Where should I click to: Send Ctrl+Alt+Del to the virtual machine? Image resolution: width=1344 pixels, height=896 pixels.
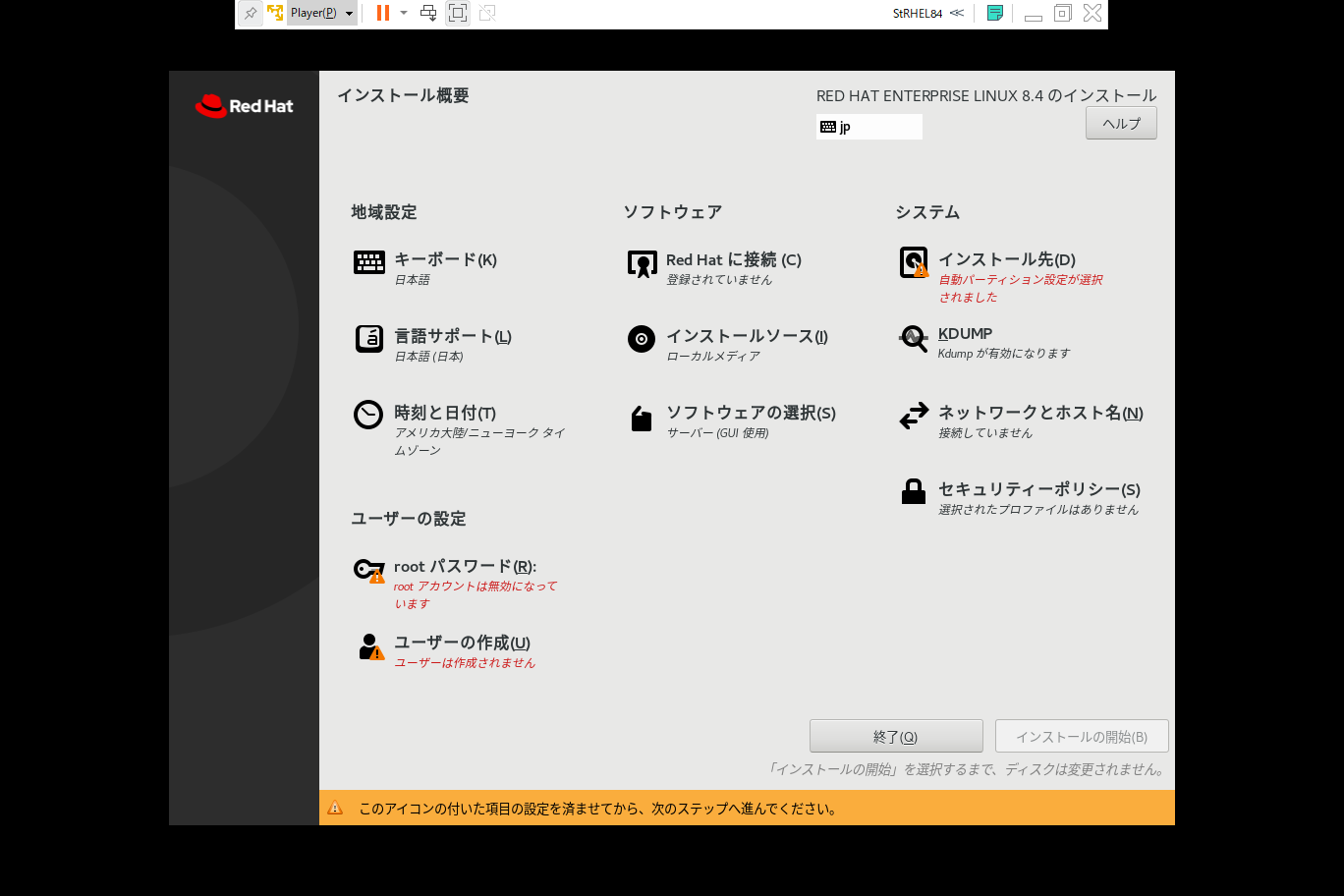(x=426, y=14)
